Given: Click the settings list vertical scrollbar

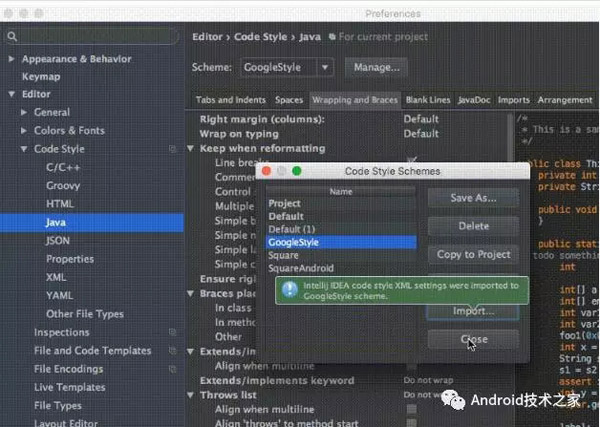Looking at the screenshot, I should [510, 138].
